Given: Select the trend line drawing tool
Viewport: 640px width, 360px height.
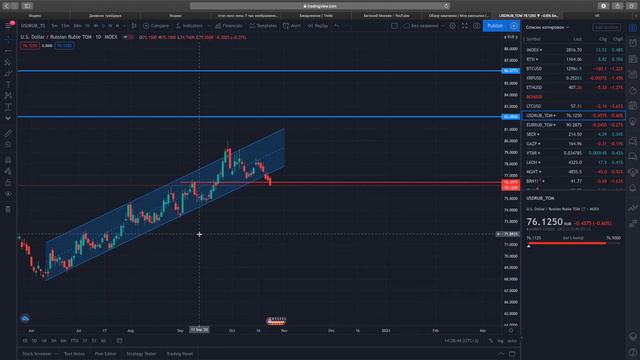Looking at the screenshot, I should tap(8, 51).
